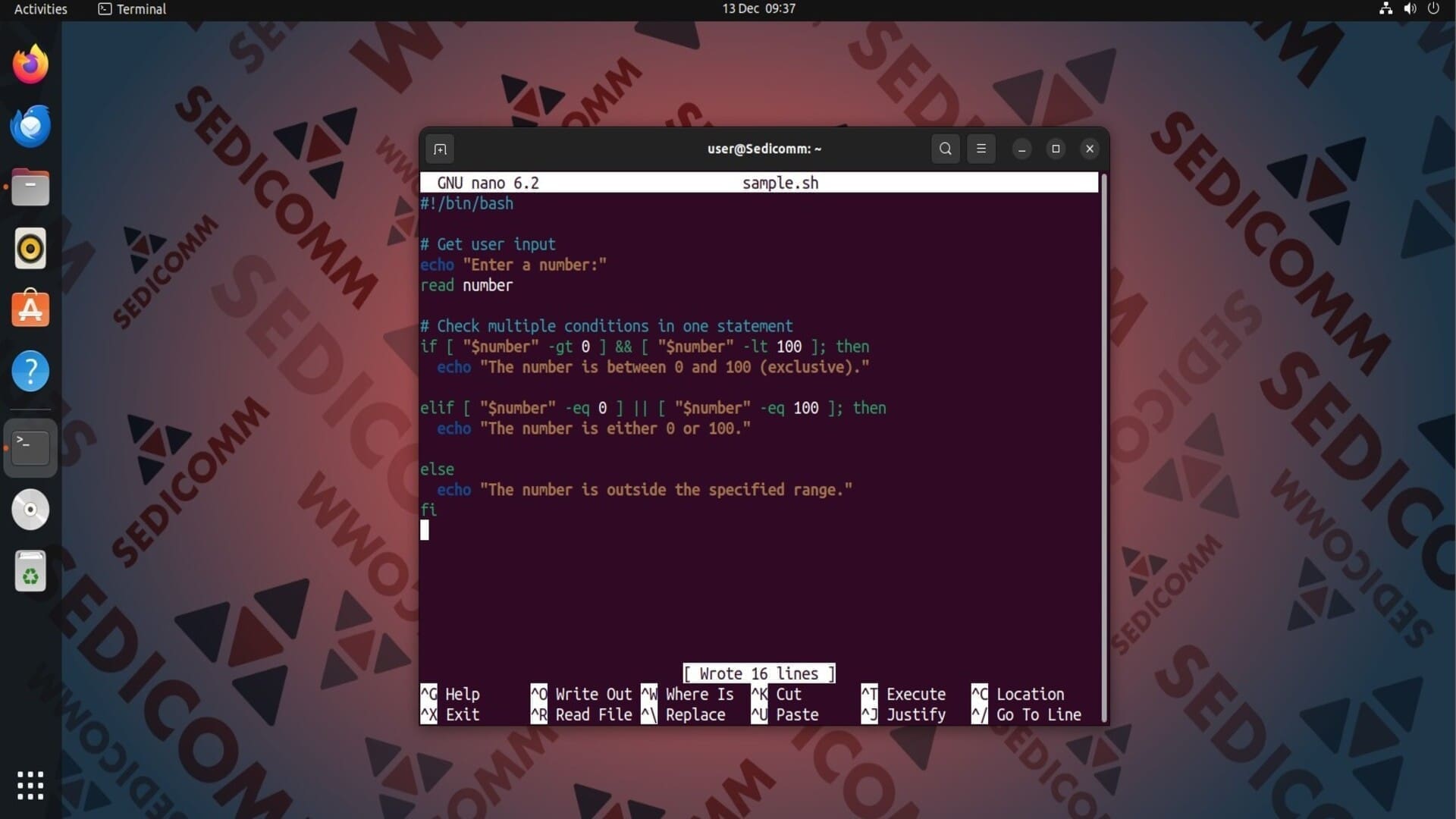Open the Activities overview
The height and width of the screenshot is (819, 1456).
[41, 9]
